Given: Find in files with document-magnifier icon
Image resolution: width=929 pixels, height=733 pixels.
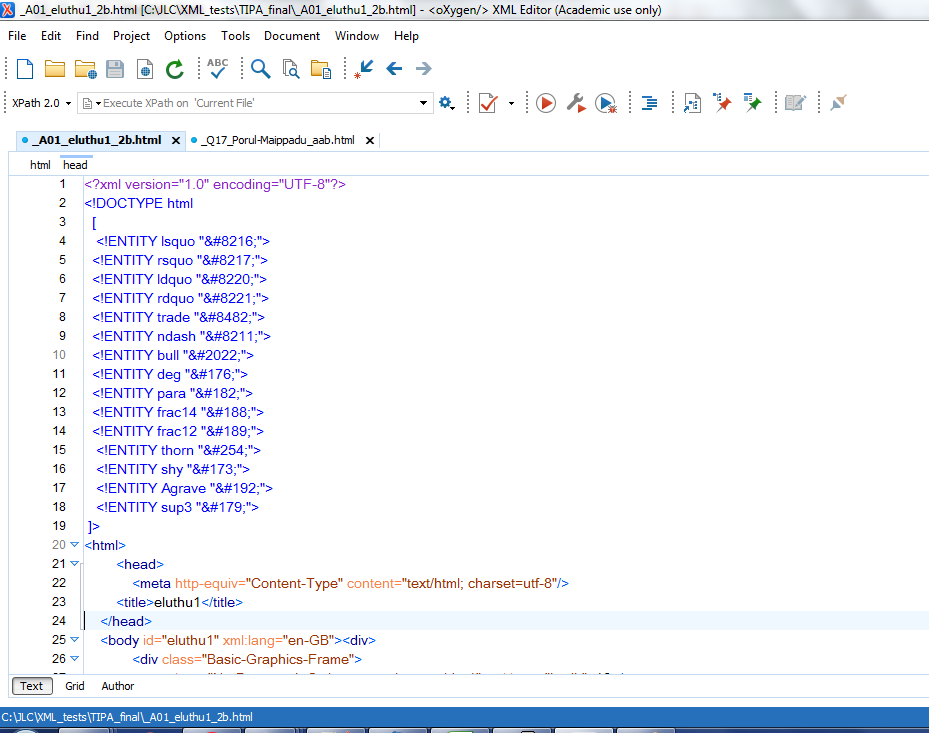Looking at the screenshot, I should point(290,69).
